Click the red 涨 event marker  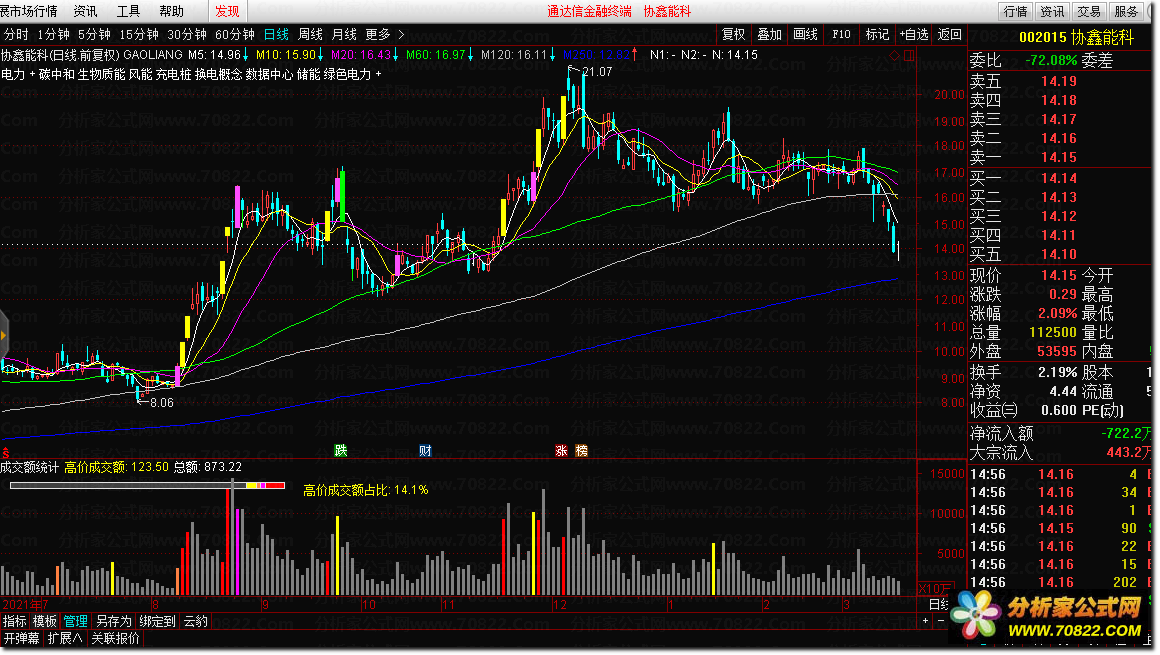[x=562, y=451]
